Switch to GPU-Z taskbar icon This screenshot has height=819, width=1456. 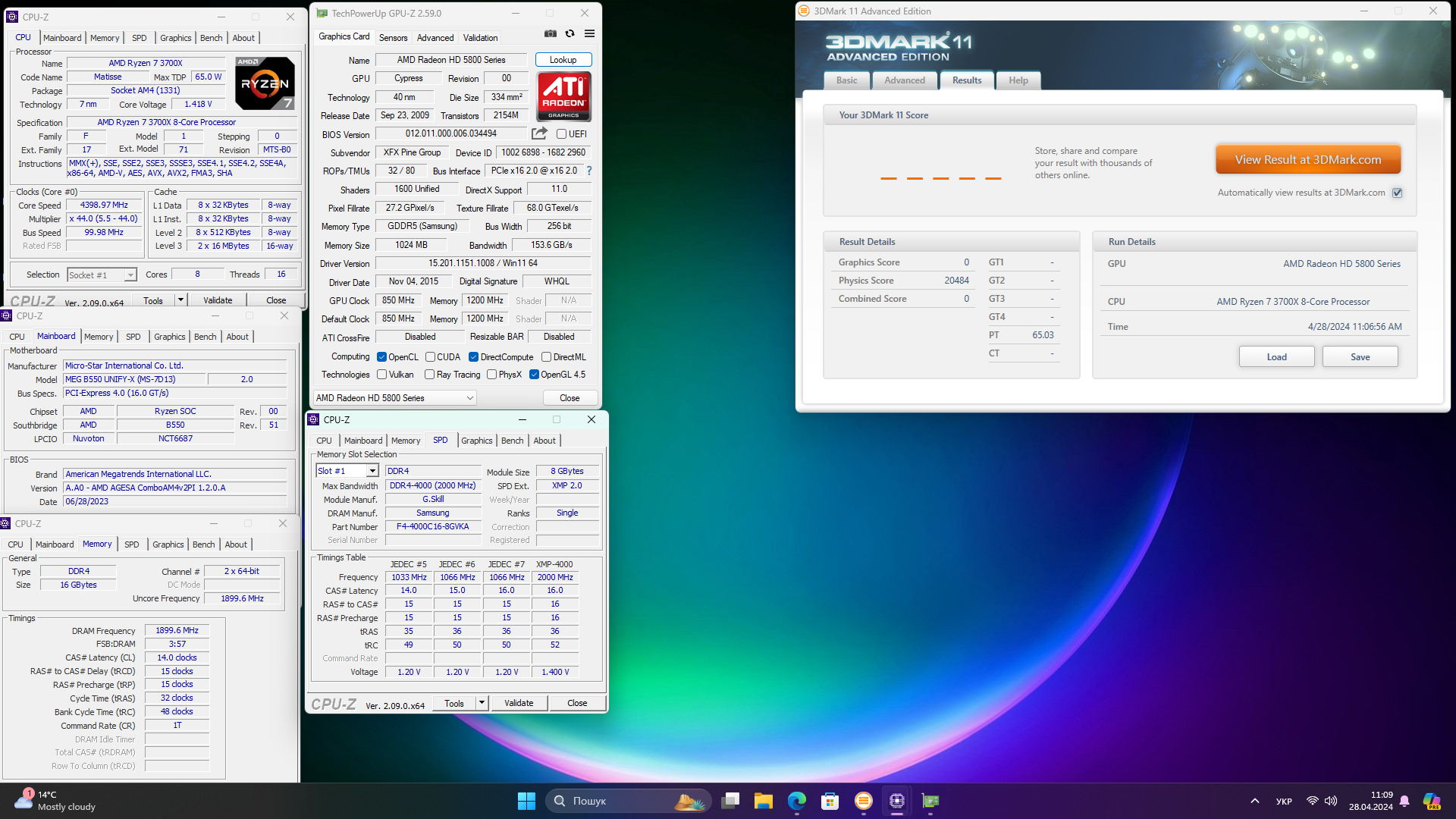click(x=930, y=801)
